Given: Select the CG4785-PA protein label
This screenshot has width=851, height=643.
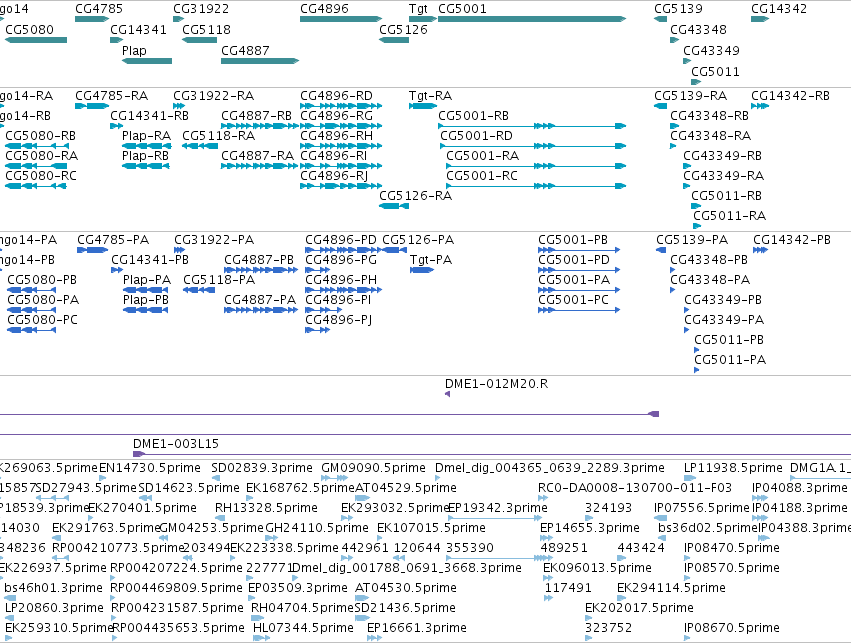Looking at the screenshot, I should [113, 240].
